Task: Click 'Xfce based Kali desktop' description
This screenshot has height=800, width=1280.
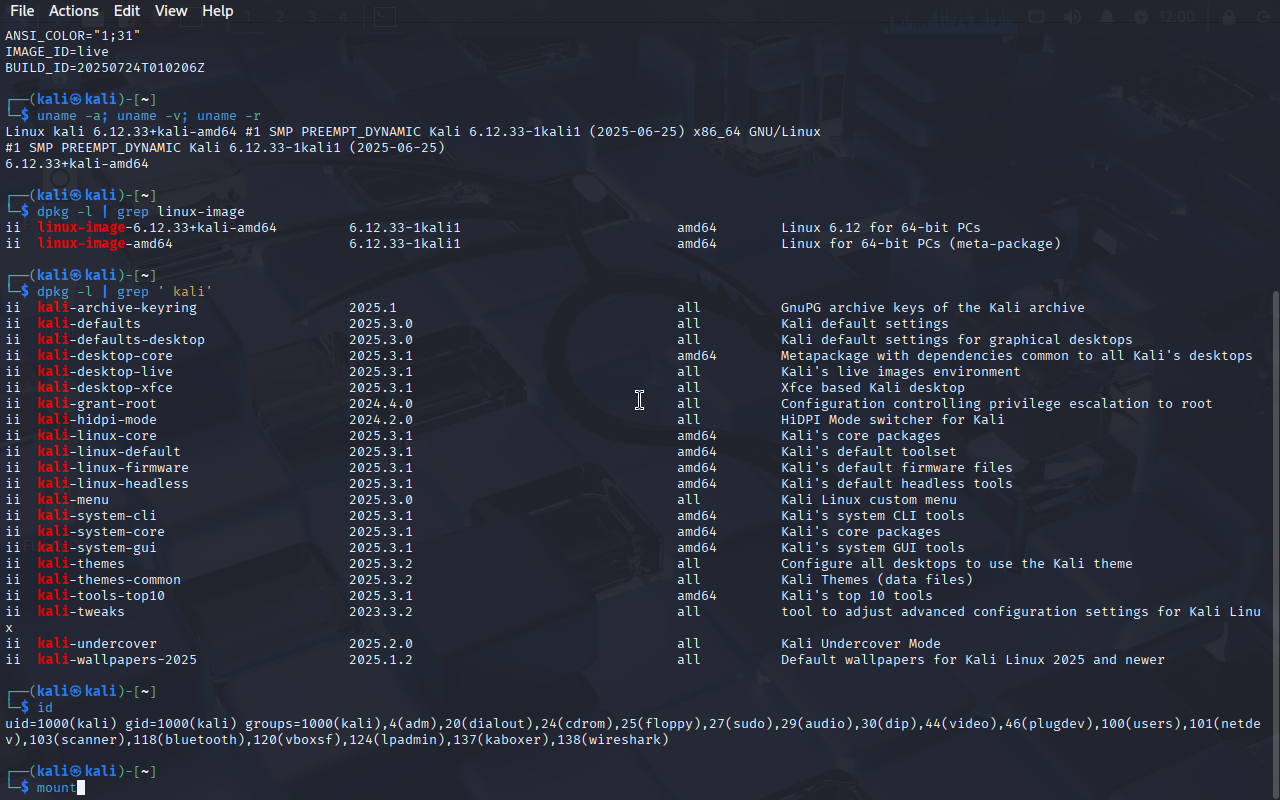Action: coord(873,388)
